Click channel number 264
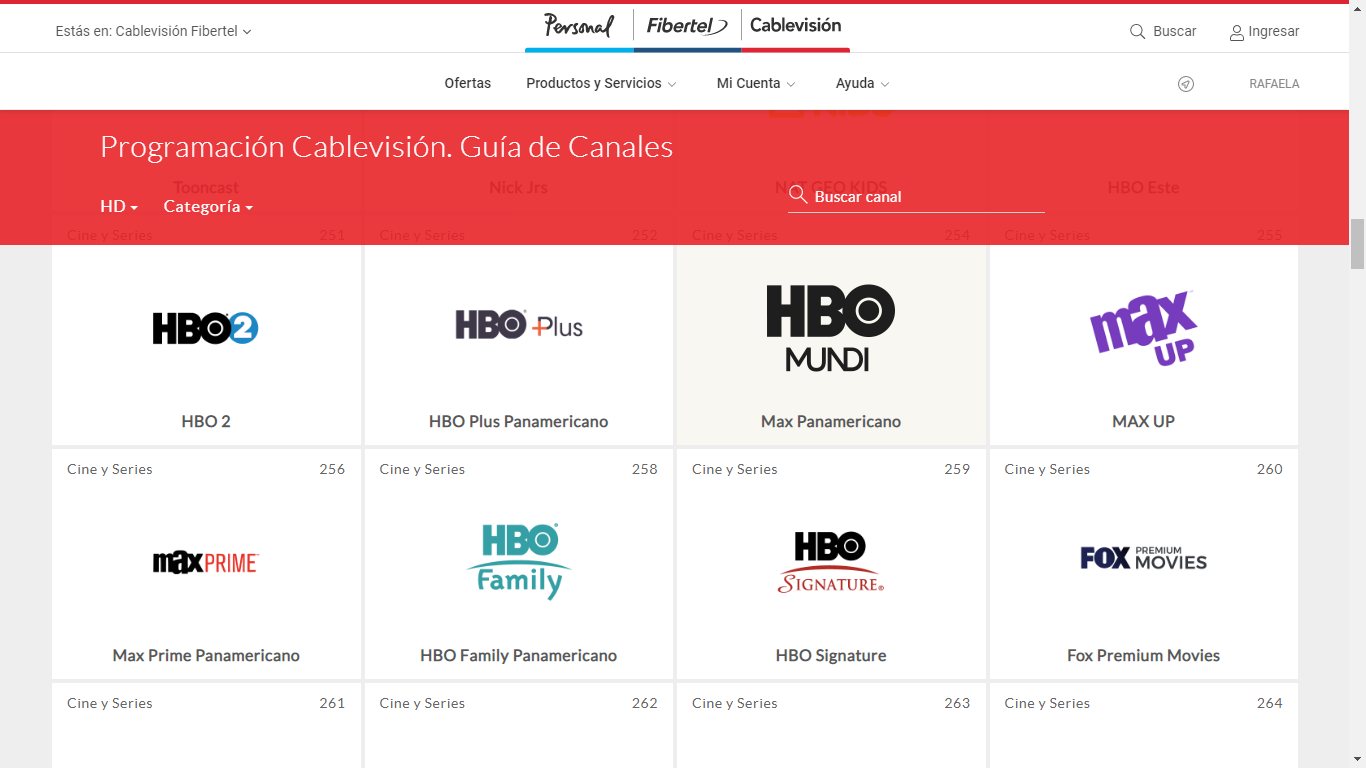This screenshot has width=1366, height=768. tap(1270, 703)
